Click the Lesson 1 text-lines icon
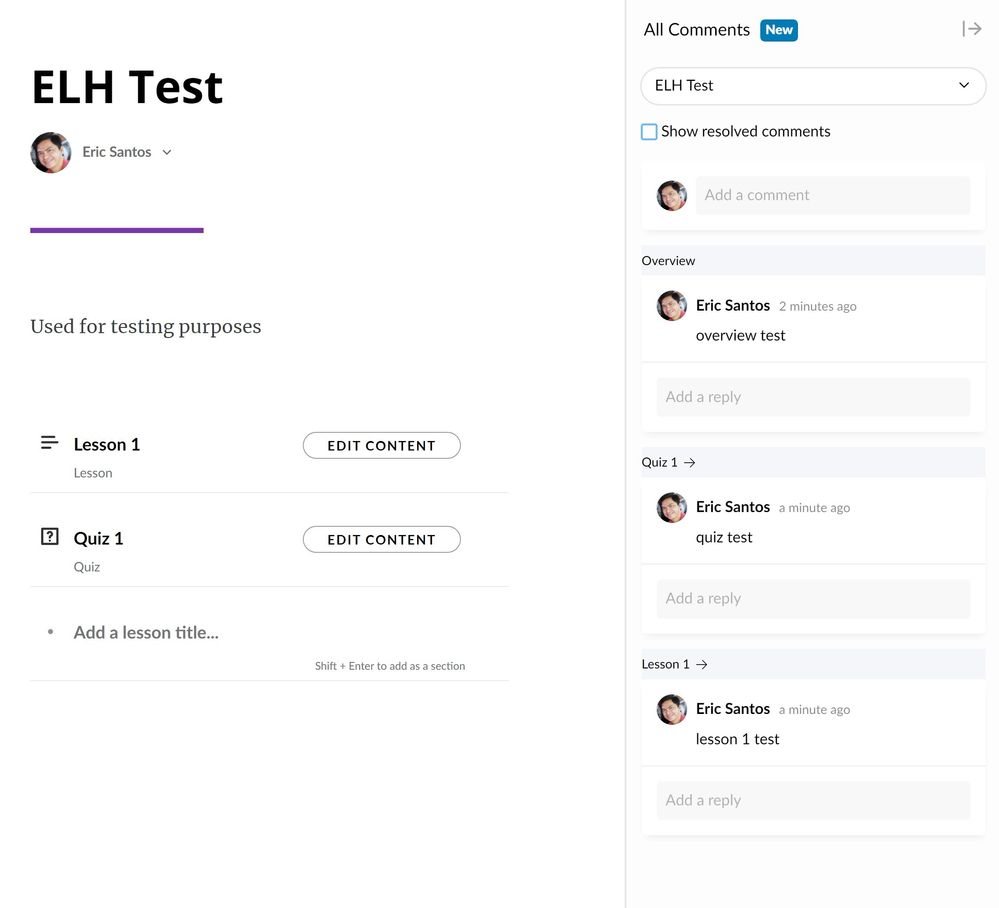Screen dimensions: 999x908 tap(49, 442)
